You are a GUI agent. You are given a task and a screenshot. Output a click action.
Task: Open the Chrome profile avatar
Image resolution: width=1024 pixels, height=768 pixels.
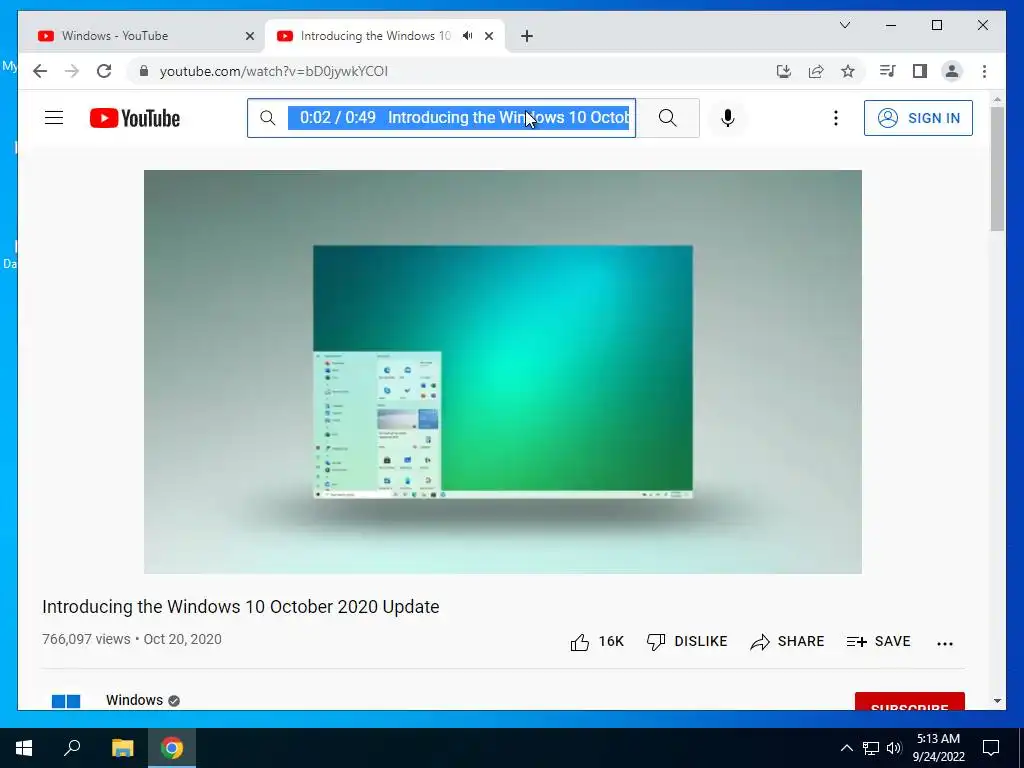click(952, 71)
